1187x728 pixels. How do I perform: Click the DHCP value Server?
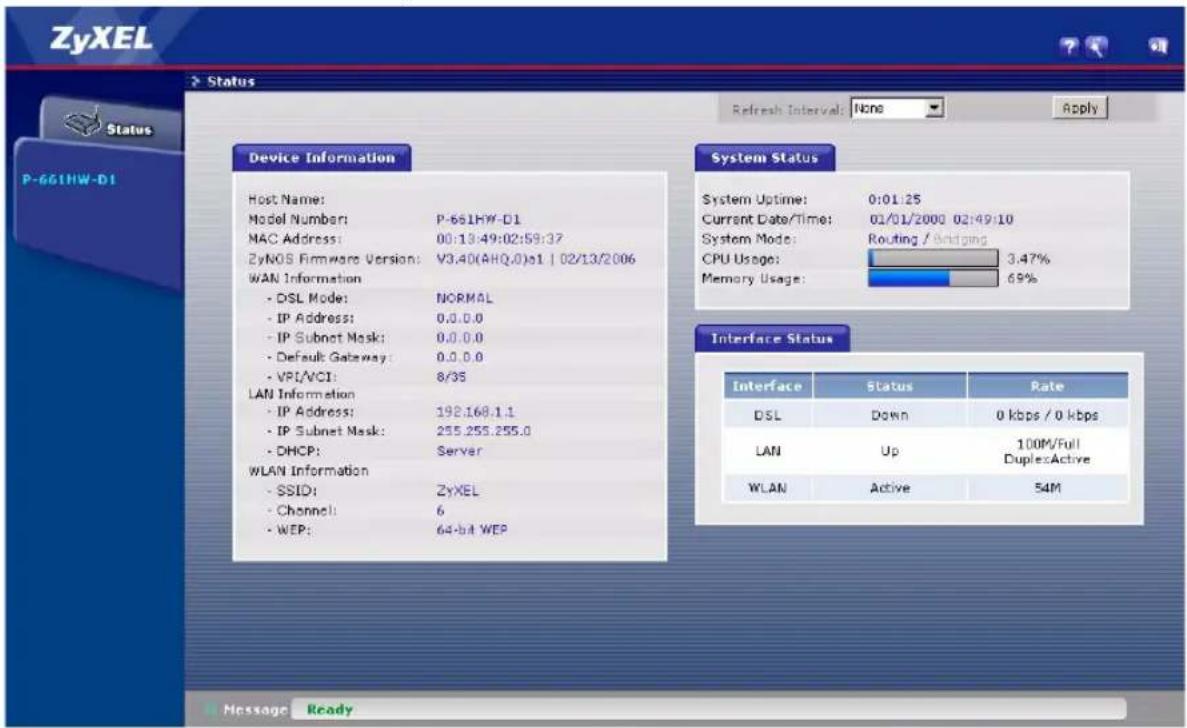point(459,450)
